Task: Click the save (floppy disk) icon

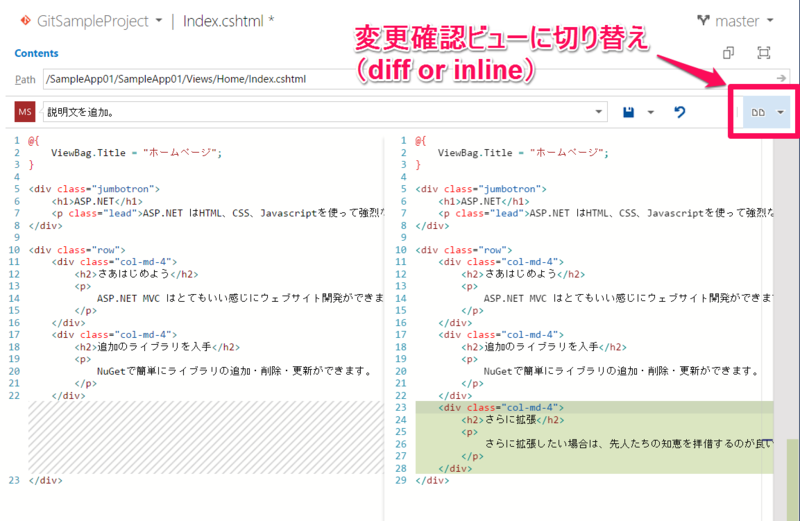Action: (x=629, y=112)
